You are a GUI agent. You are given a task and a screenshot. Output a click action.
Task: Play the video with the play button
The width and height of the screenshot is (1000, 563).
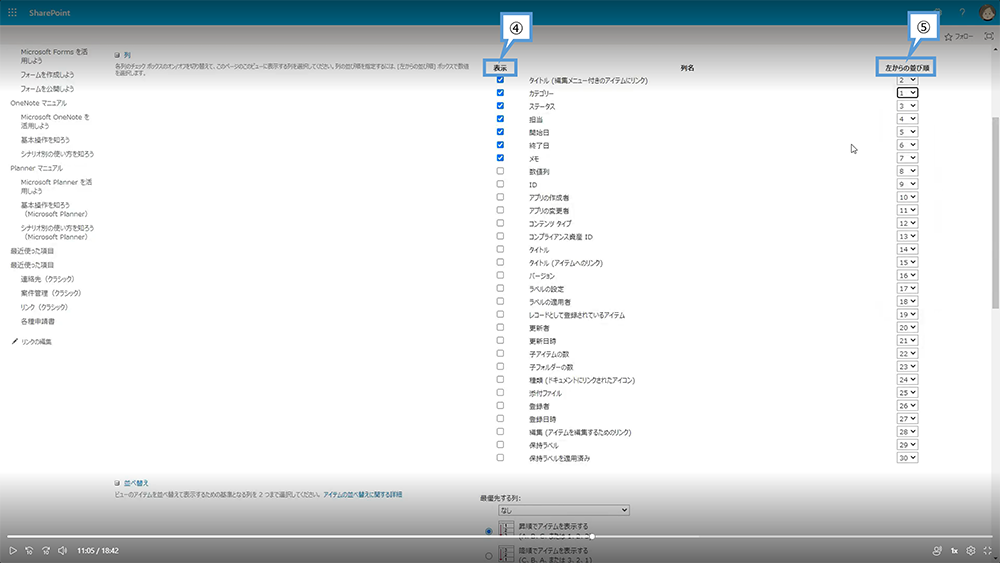pos(13,550)
